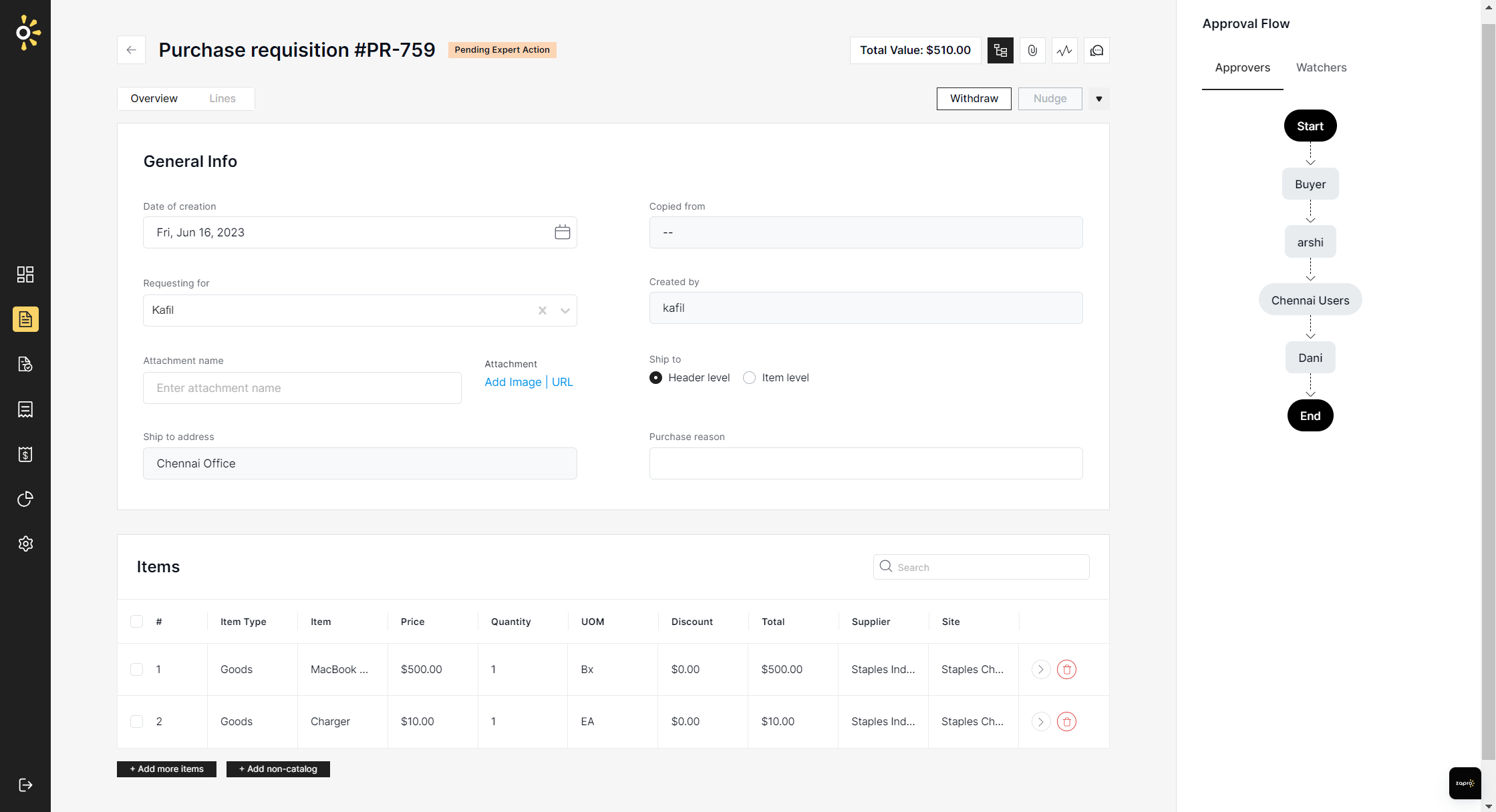Viewport: 1496px width, 812px height.
Task: Select the approval hierarchy icon near Total Value
Action: point(1000,50)
